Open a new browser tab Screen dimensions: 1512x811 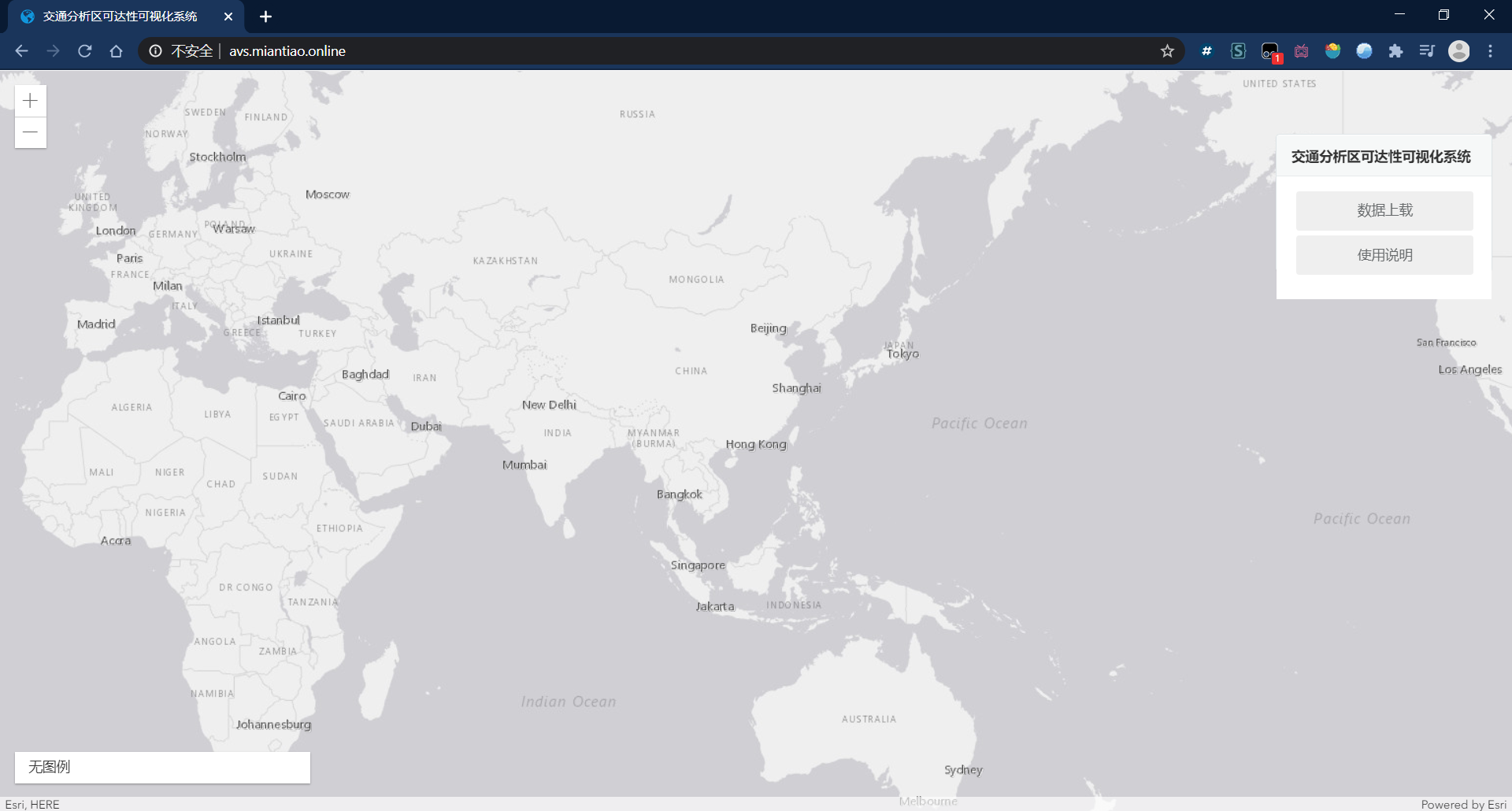[x=265, y=17]
